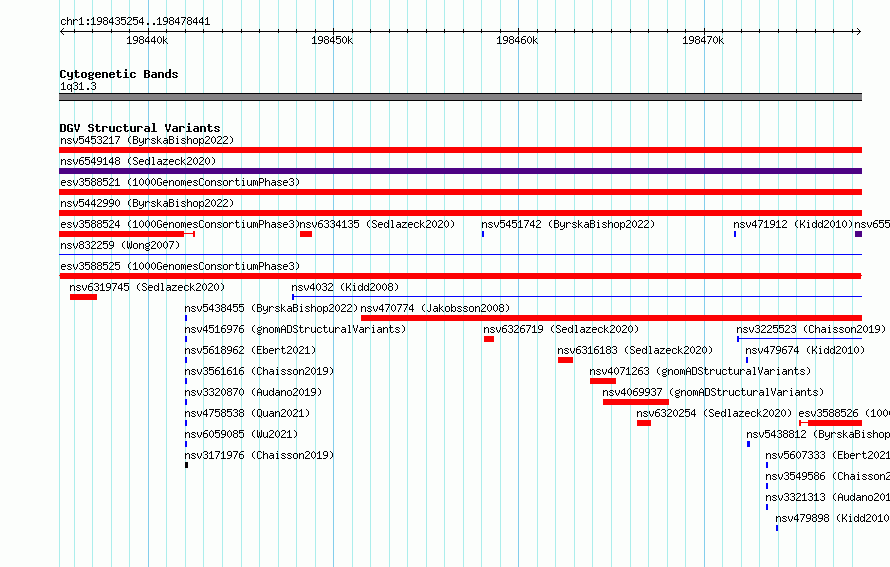The width and height of the screenshot is (890, 567).
Task: Select the nsv470774 long red bar
Action: (x=611, y=318)
